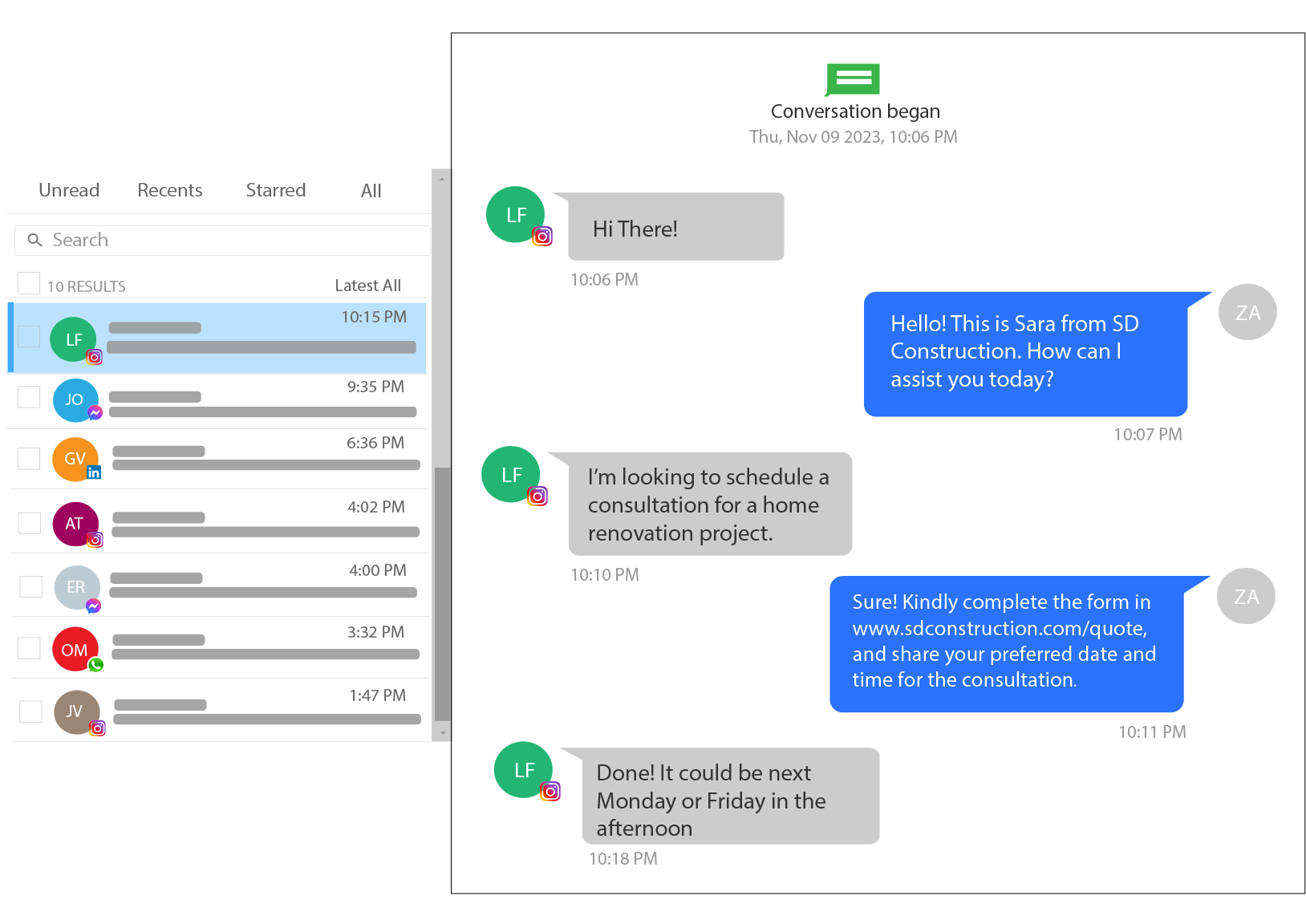1306x924 pixels.
Task: Click the ER contact avatar
Action: [76, 587]
